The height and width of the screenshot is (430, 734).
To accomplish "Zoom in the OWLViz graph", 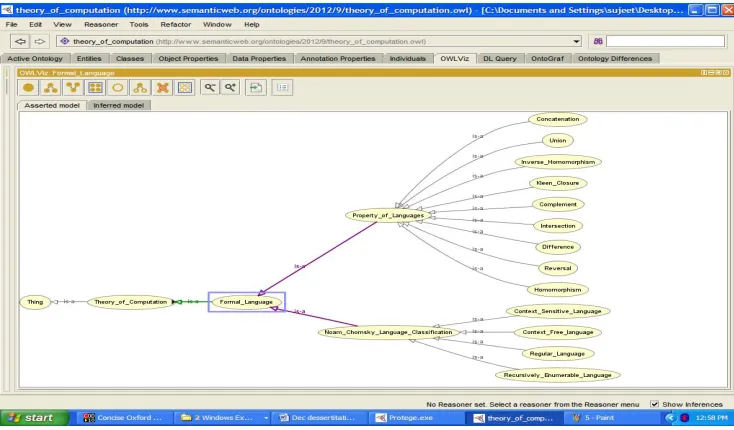I will click(x=230, y=87).
